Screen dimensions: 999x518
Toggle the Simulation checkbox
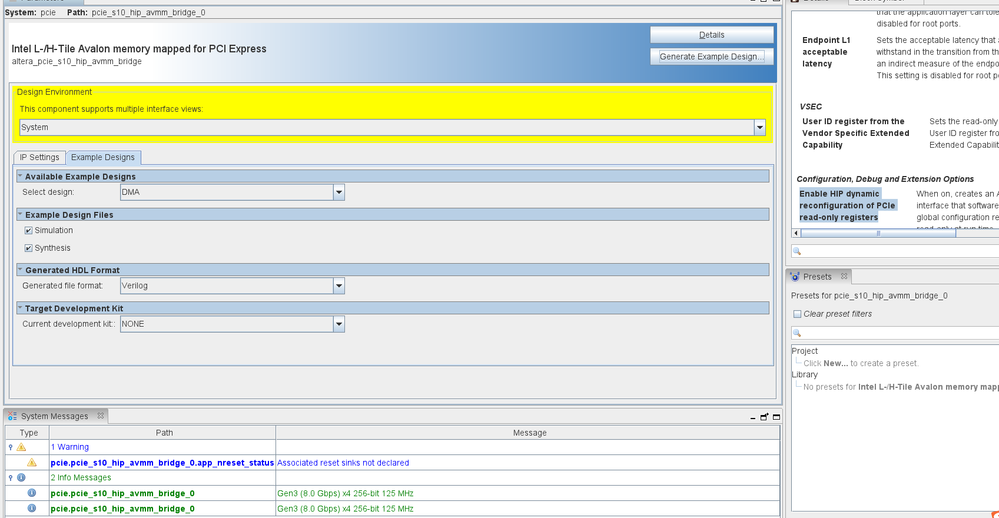point(28,231)
